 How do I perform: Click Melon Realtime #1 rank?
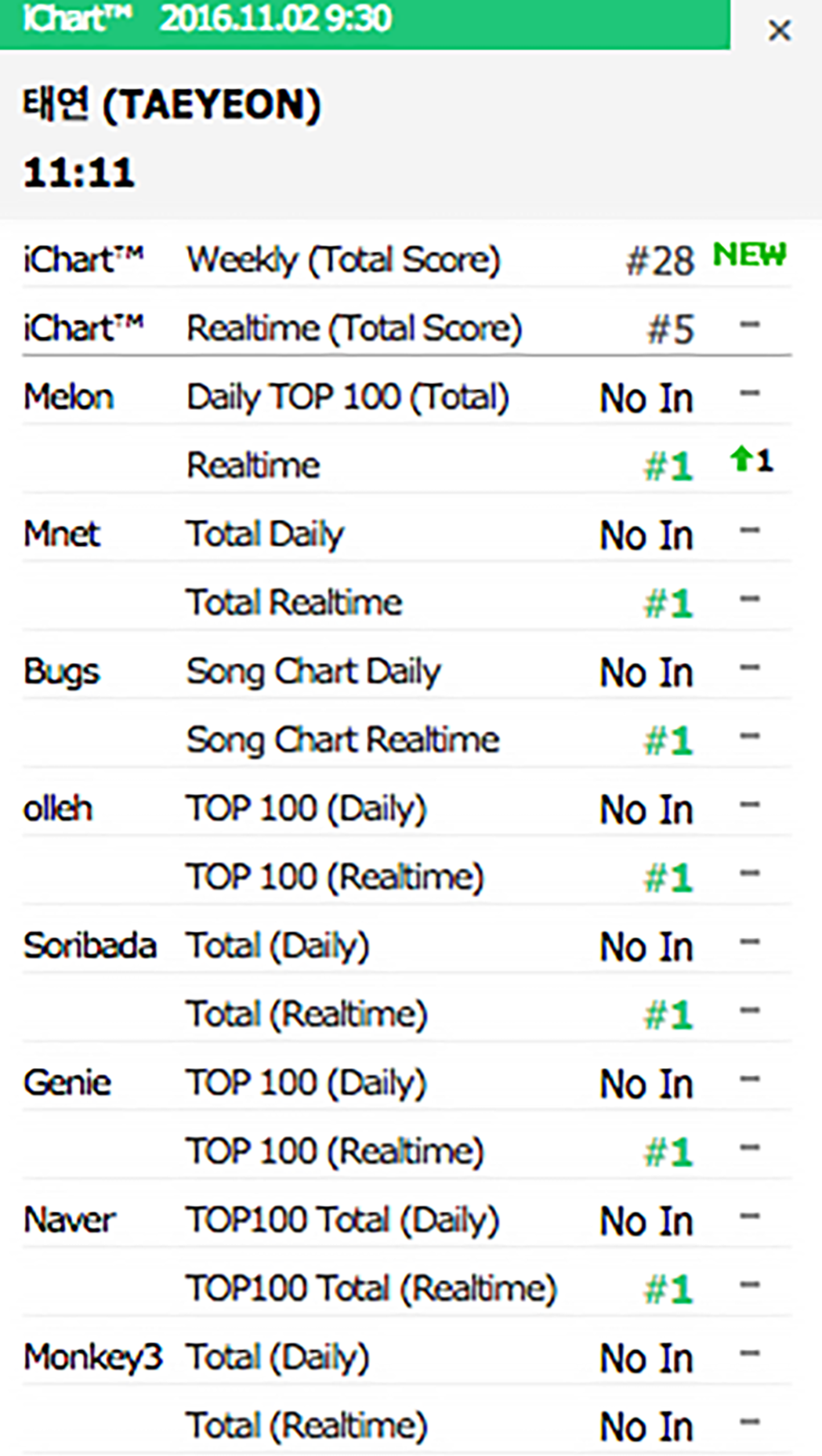click(668, 466)
